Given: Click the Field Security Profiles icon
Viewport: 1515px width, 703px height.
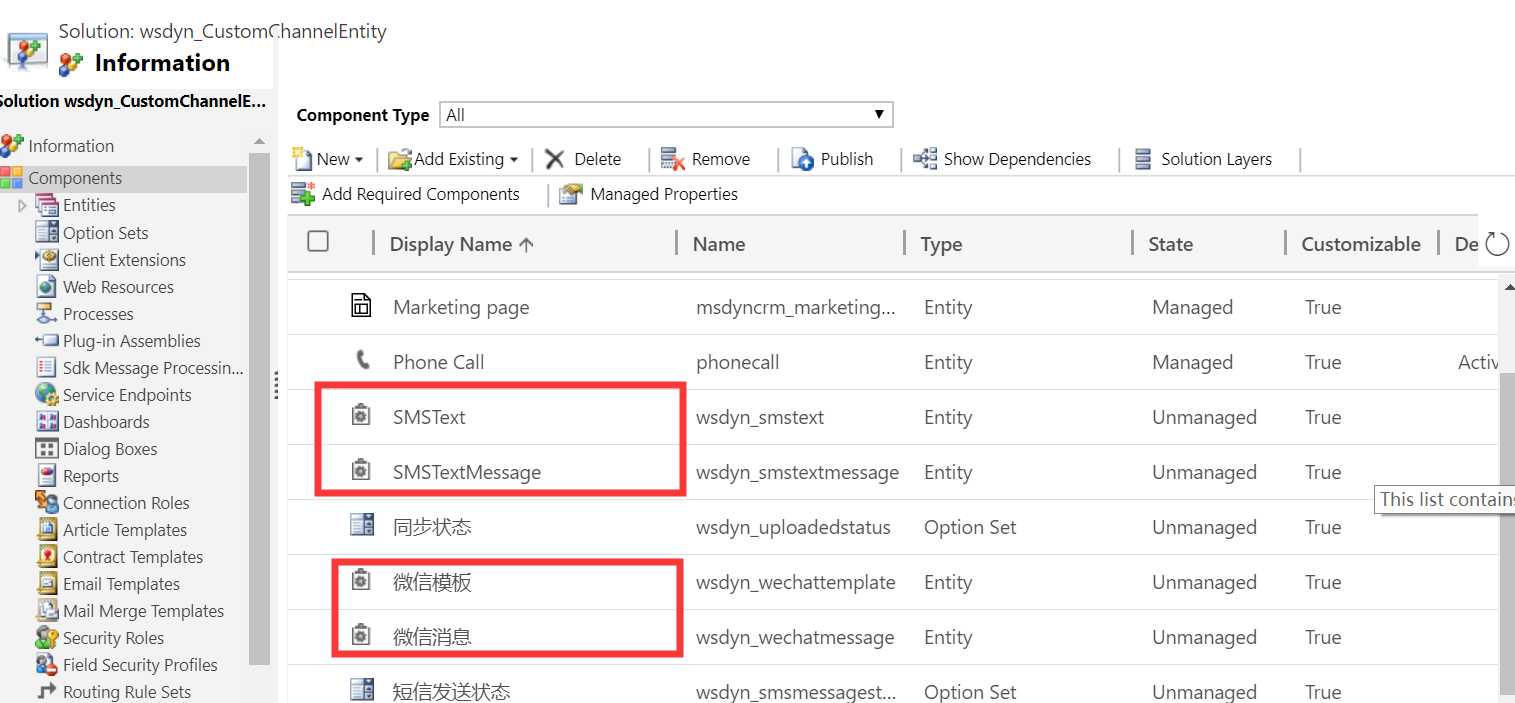Looking at the screenshot, I should (47, 664).
